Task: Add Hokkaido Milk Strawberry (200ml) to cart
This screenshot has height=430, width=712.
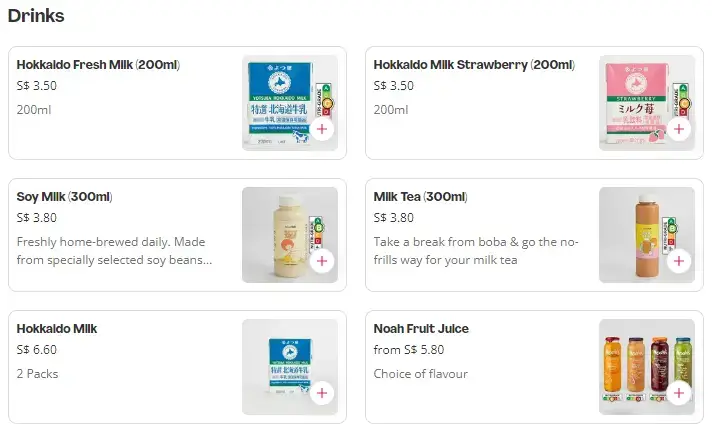Action: [679, 129]
